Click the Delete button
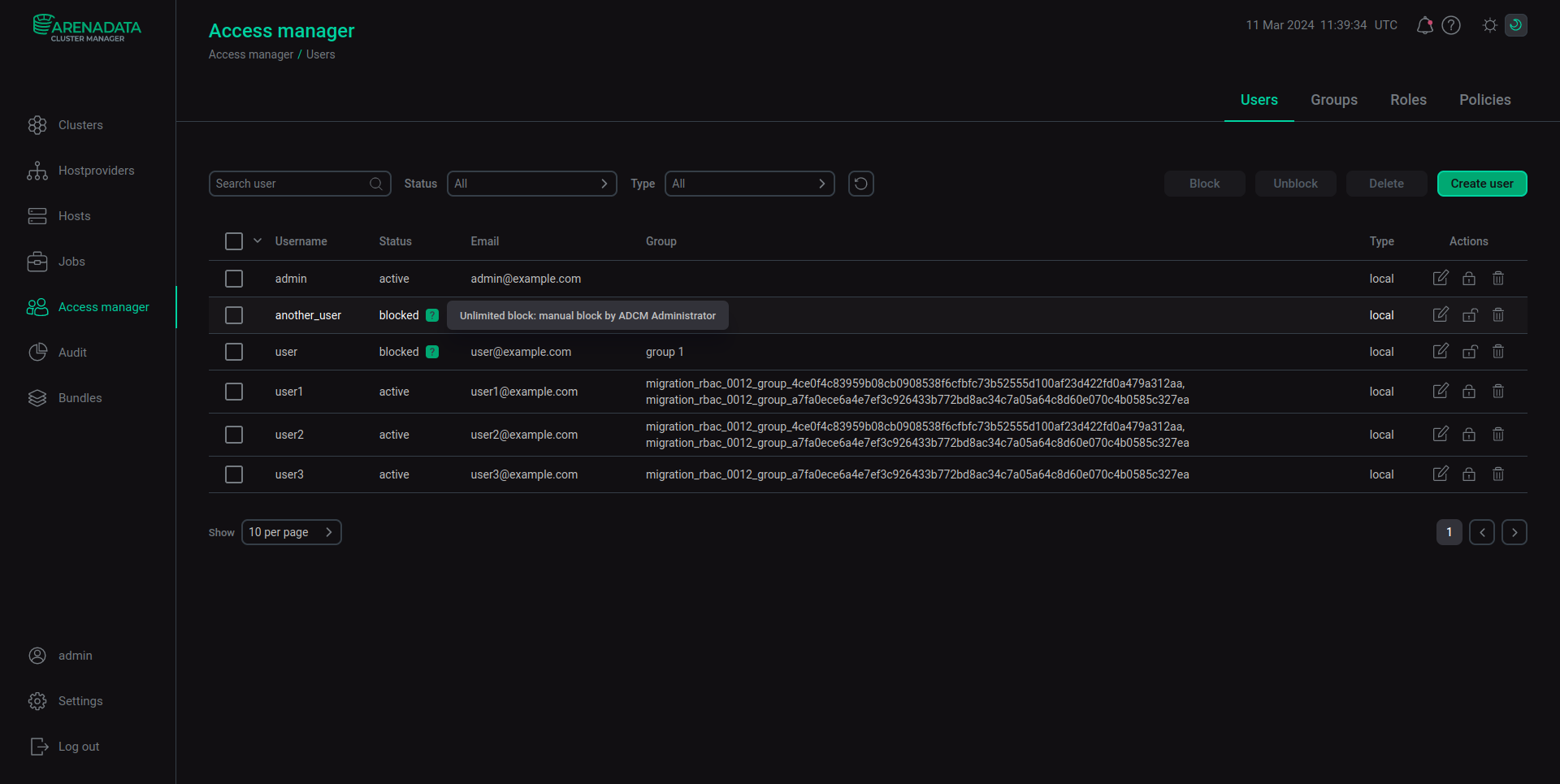Image resolution: width=1560 pixels, height=784 pixels. pyautogui.click(x=1386, y=184)
